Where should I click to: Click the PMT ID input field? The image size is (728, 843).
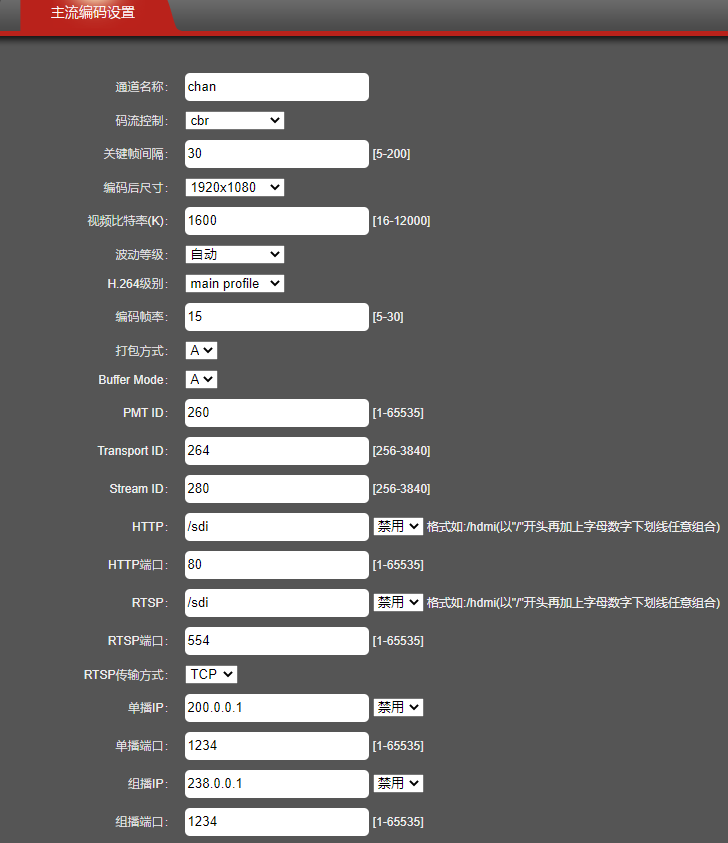tap(277, 413)
